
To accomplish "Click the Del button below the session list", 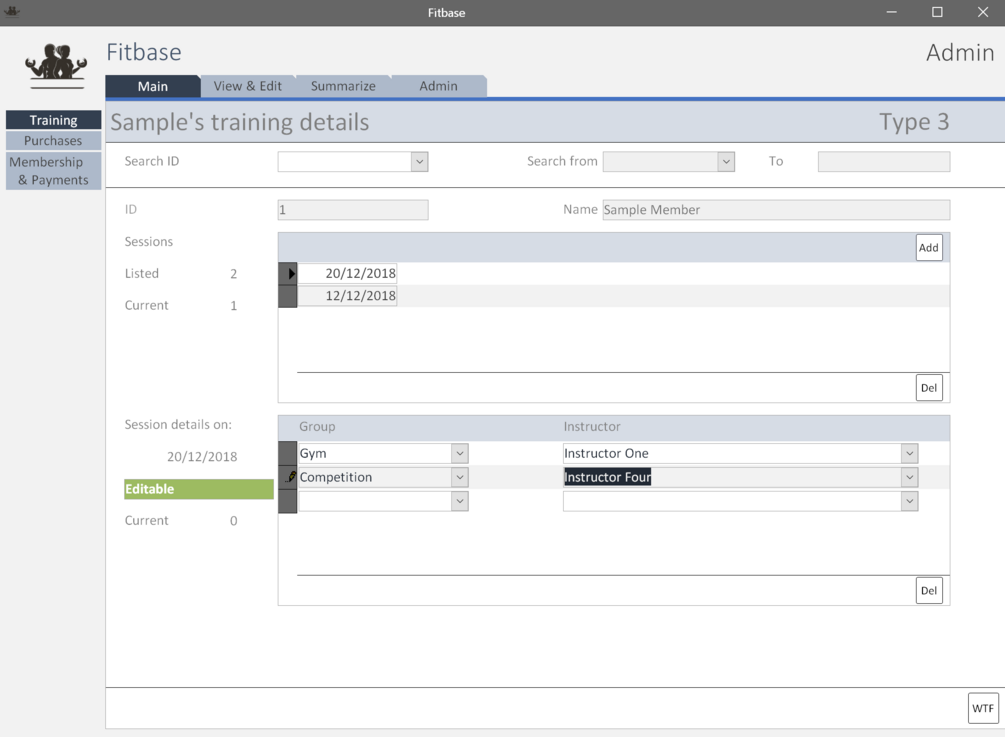I will coord(928,387).
